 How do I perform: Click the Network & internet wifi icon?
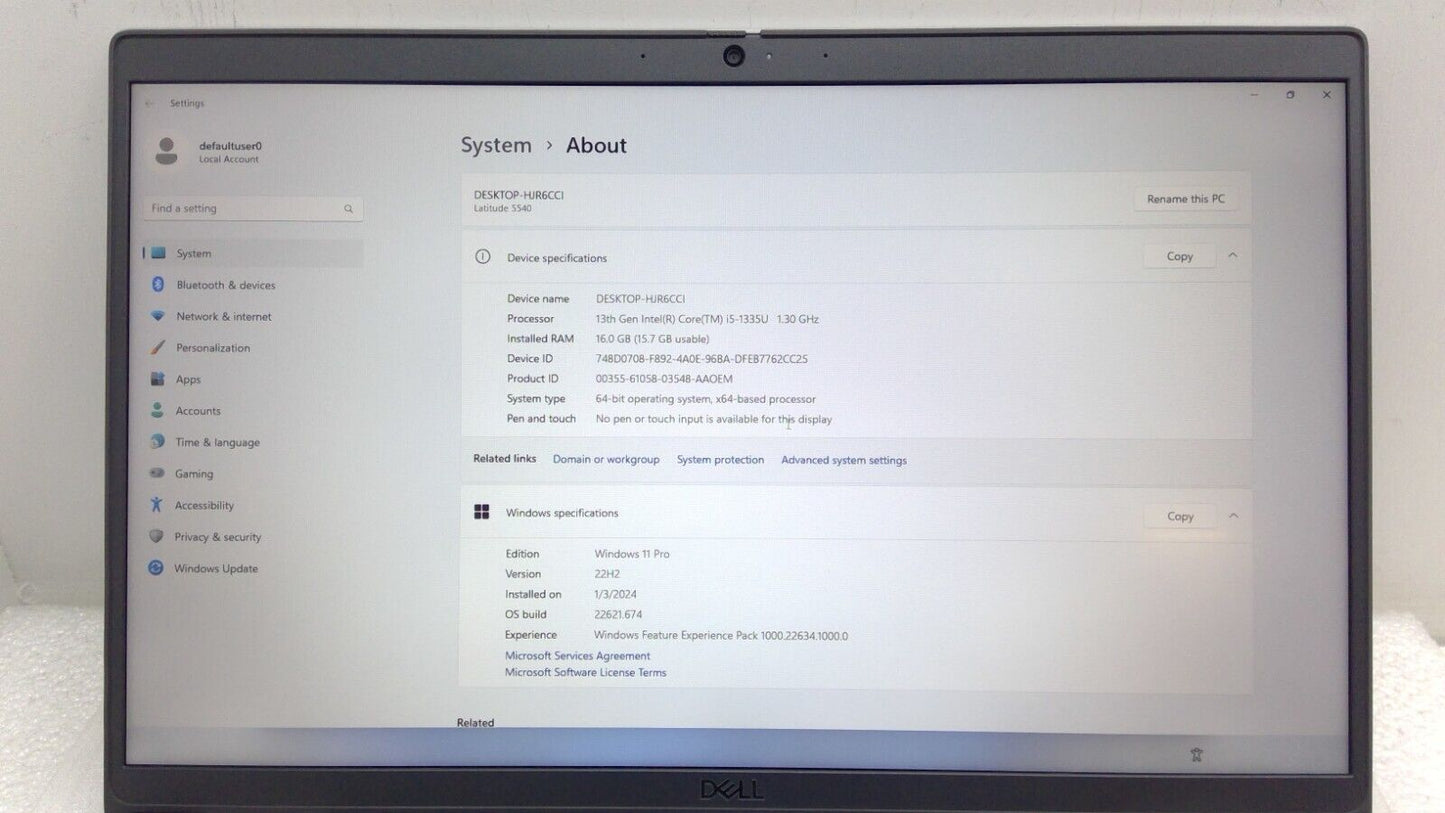(x=157, y=316)
